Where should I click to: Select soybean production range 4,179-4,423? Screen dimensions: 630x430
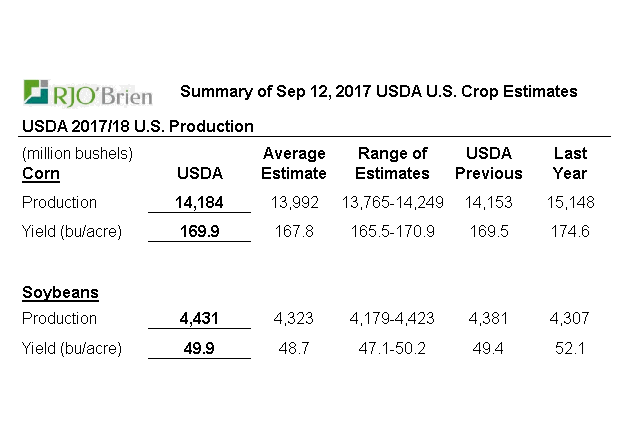tap(392, 319)
